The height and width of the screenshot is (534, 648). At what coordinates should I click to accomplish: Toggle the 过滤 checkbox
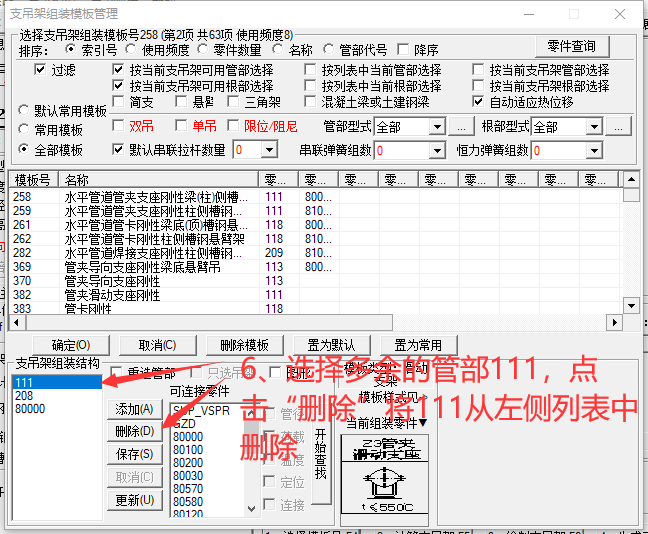coord(41,70)
